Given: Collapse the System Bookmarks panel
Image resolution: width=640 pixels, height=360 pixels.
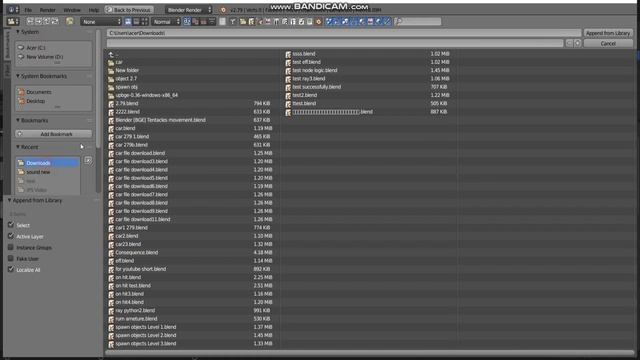Looking at the screenshot, I should (18, 76).
